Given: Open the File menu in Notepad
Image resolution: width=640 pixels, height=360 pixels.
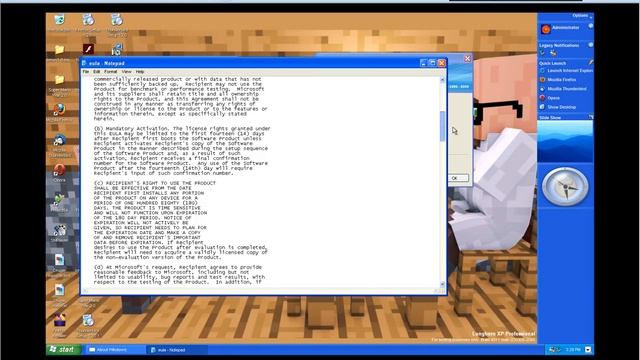Looking at the screenshot, I should [x=86, y=72].
